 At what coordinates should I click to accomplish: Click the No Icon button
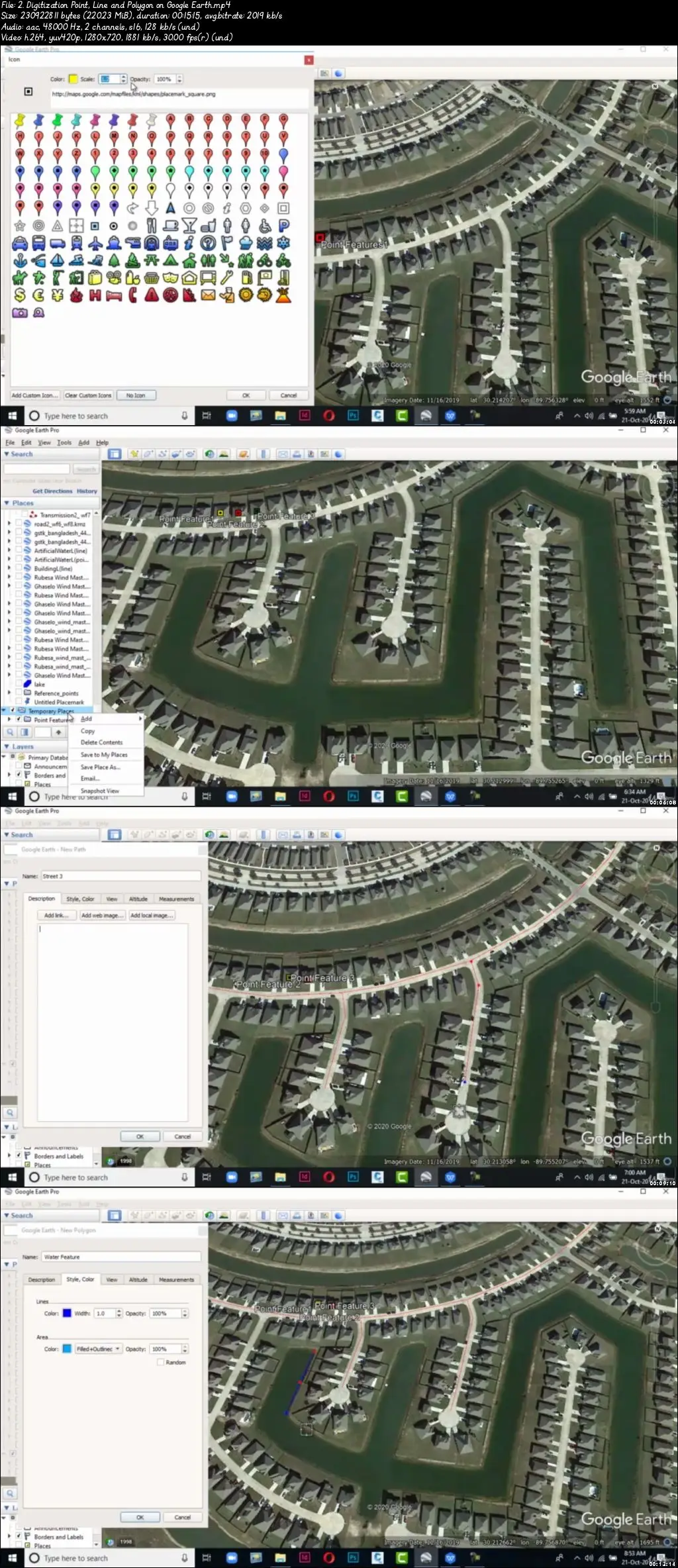tap(136, 395)
